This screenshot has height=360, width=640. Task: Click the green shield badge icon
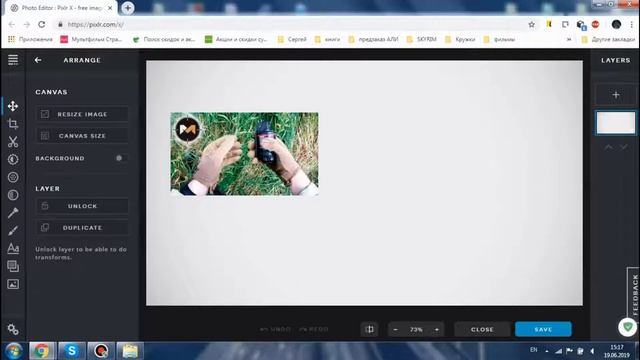(627, 327)
